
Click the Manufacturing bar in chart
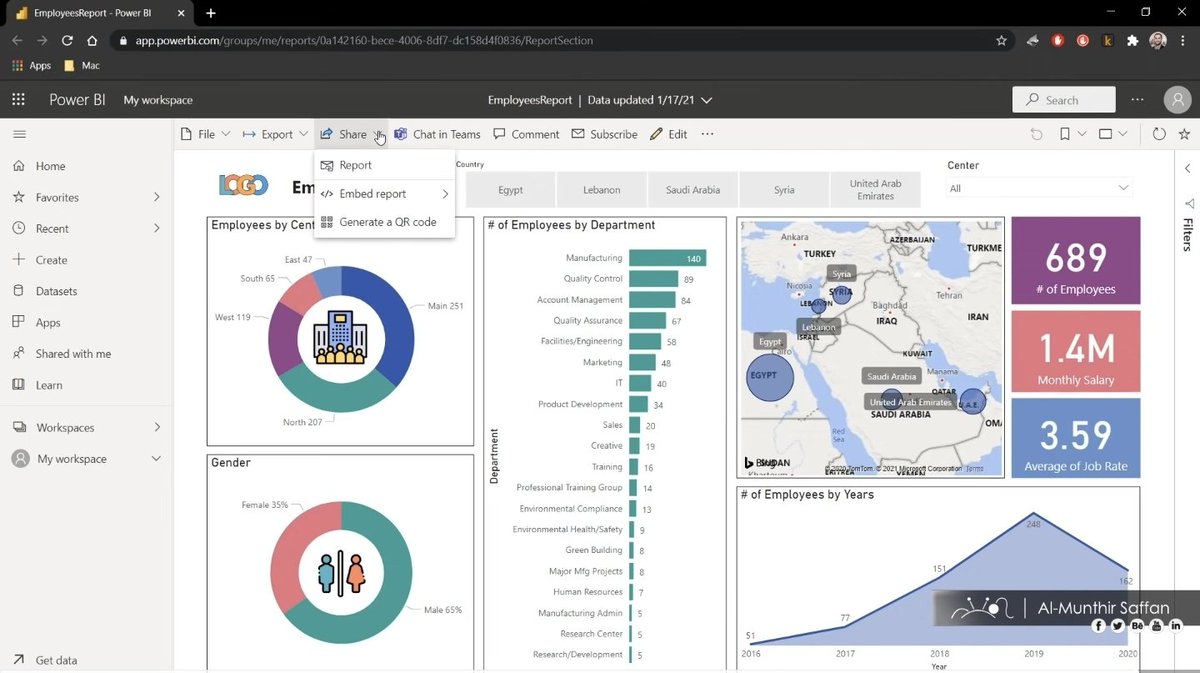pos(667,258)
